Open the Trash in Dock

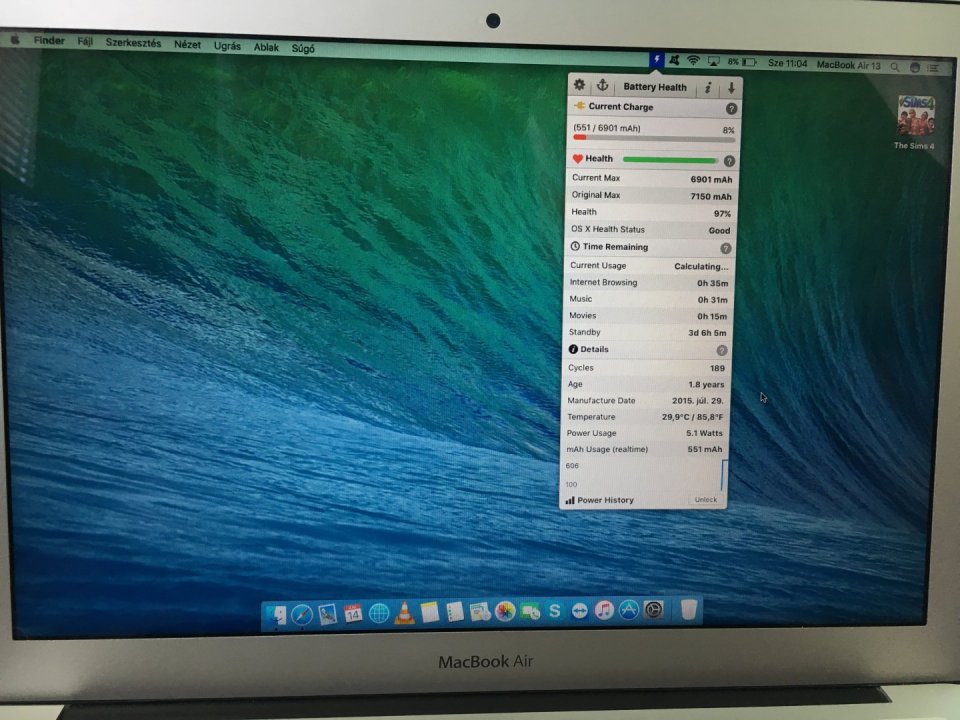(689, 610)
